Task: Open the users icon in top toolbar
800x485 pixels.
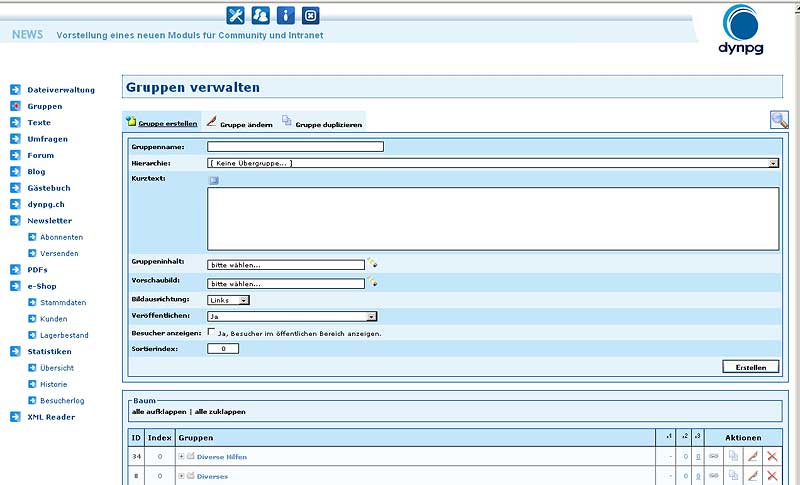Action: 261,15
